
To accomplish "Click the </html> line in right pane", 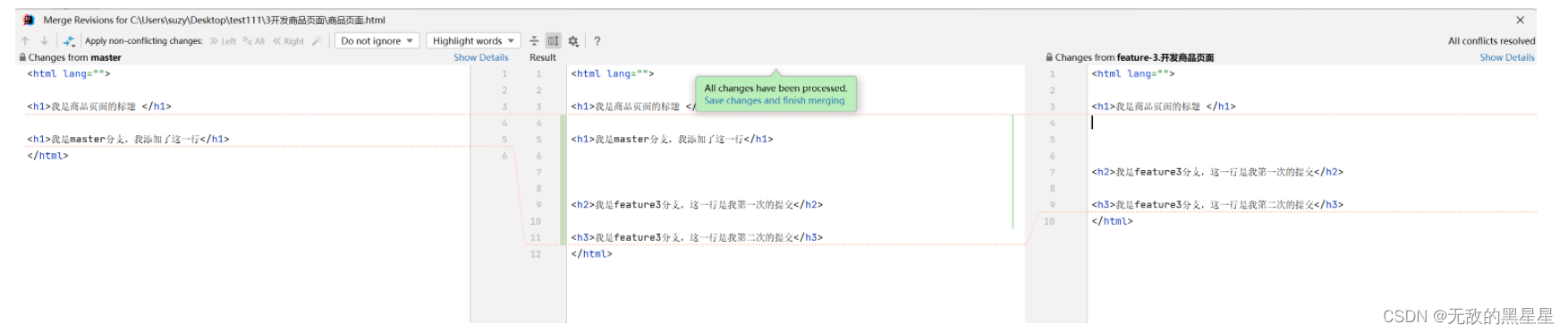I will [1112, 221].
